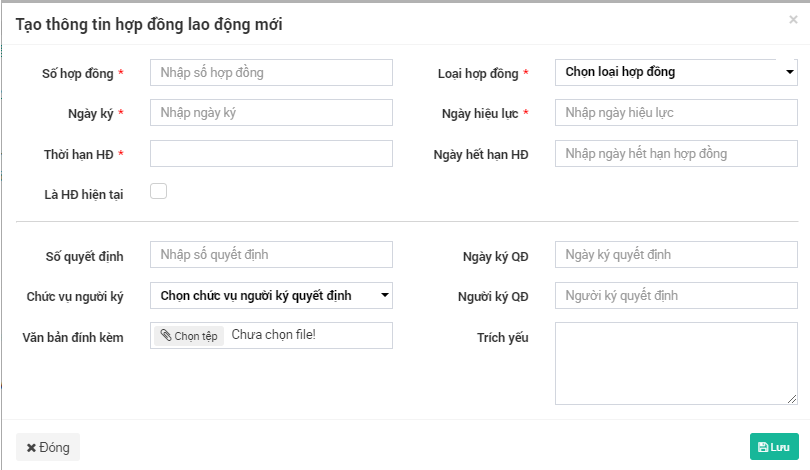This screenshot has height=470, width=810.
Task: Click the 'Số quyết định' input field
Action: coord(271,255)
